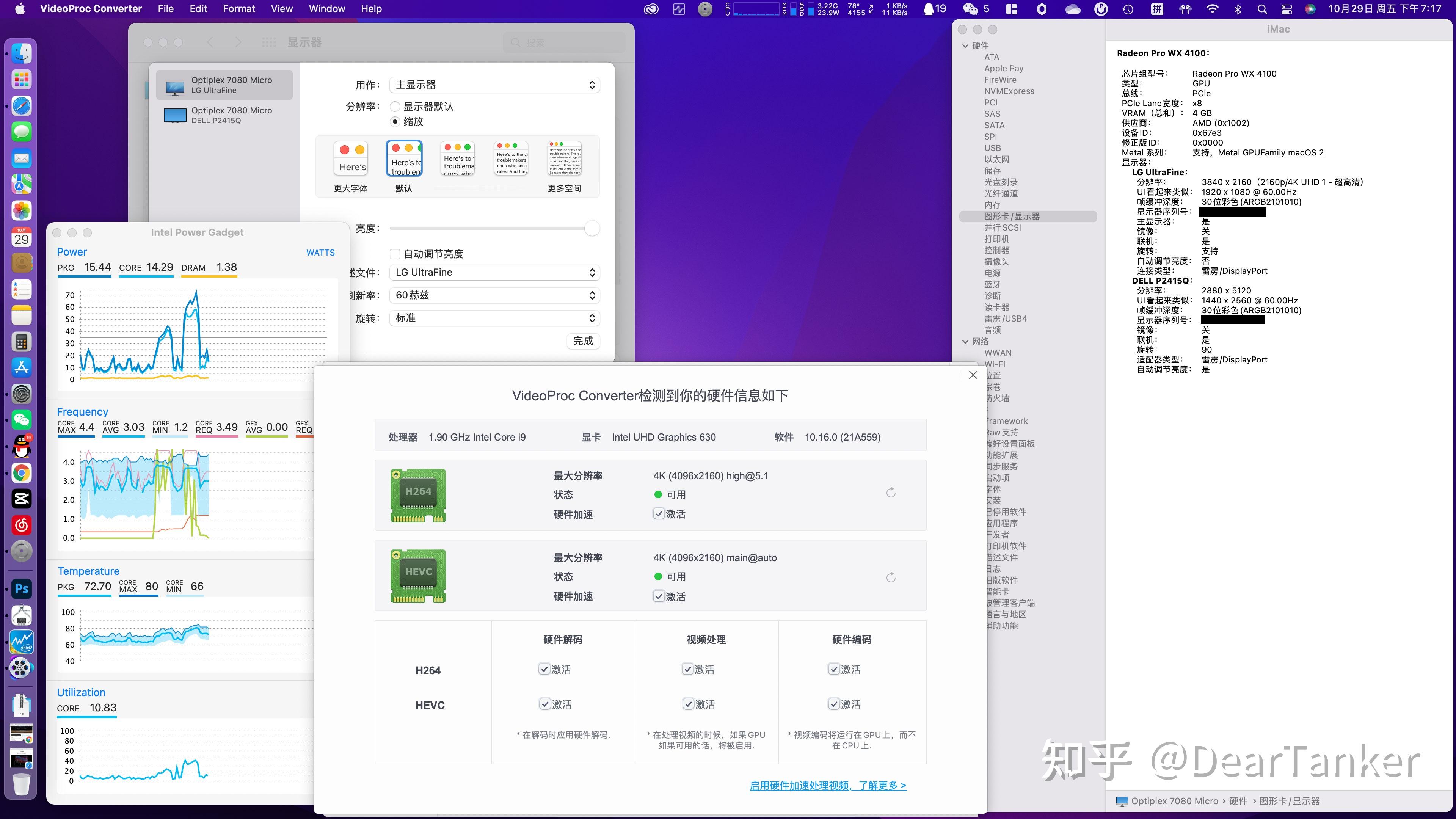Open Reminders app in the dock
The image size is (1456, 819).
(x=22, y=289)
